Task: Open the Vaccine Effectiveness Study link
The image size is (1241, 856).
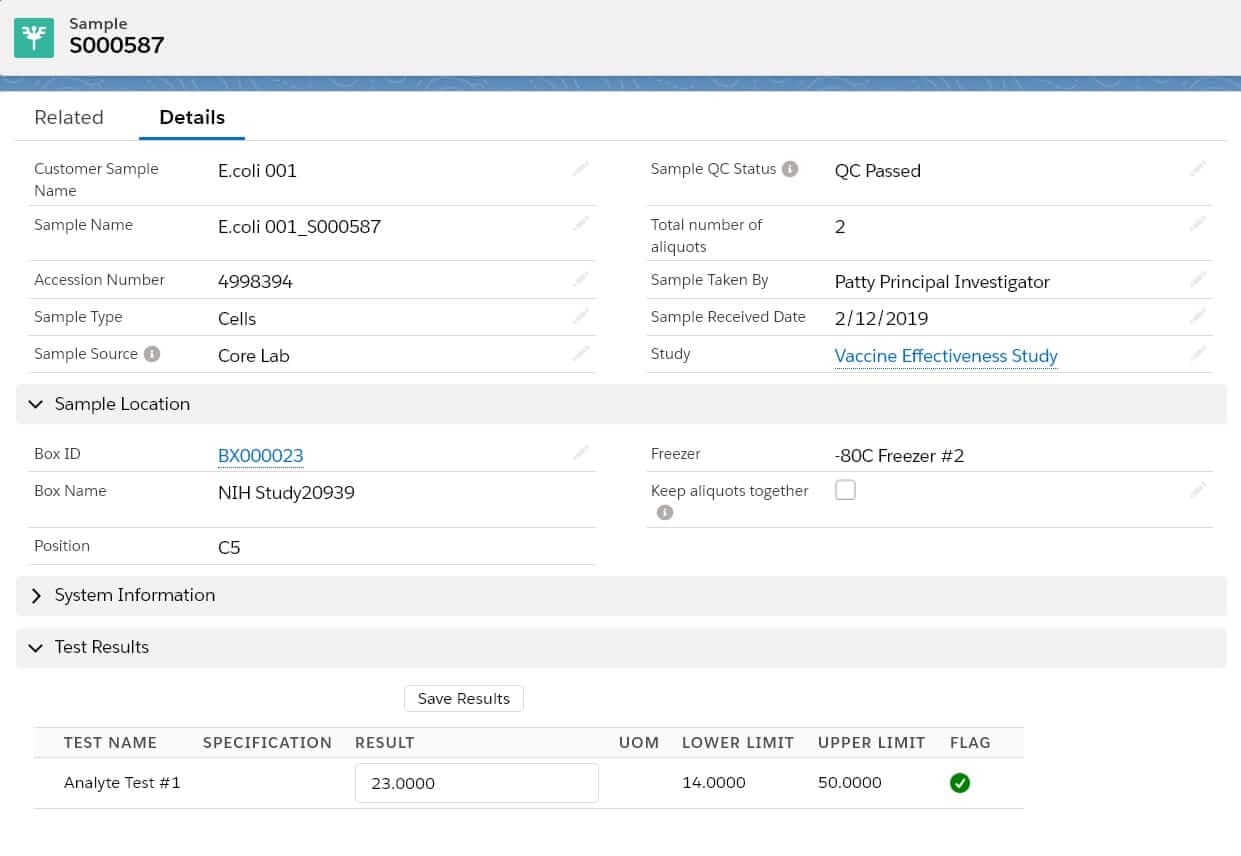Action: click(x=945, y=355)
